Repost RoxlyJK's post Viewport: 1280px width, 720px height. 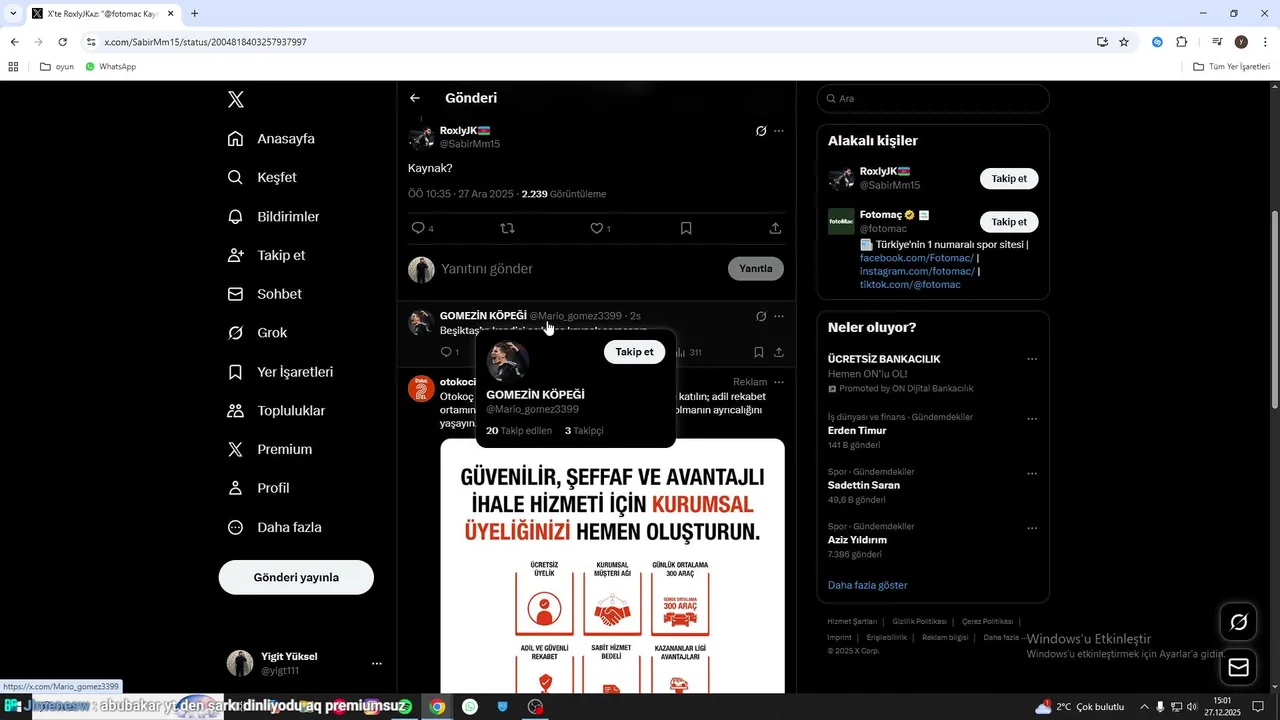tap(507, 228)
